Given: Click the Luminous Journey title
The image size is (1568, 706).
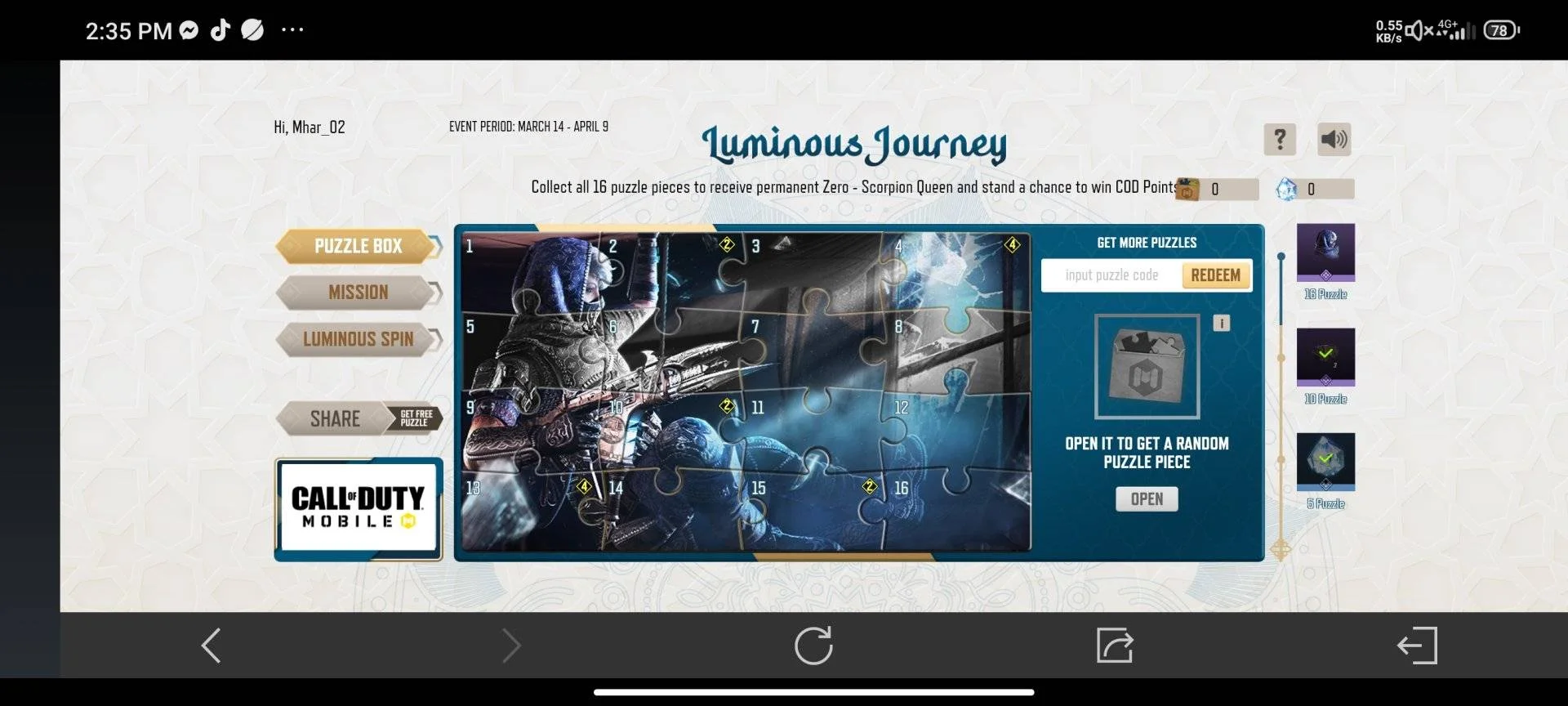Looking at the screenshot, I should [854, 145].
